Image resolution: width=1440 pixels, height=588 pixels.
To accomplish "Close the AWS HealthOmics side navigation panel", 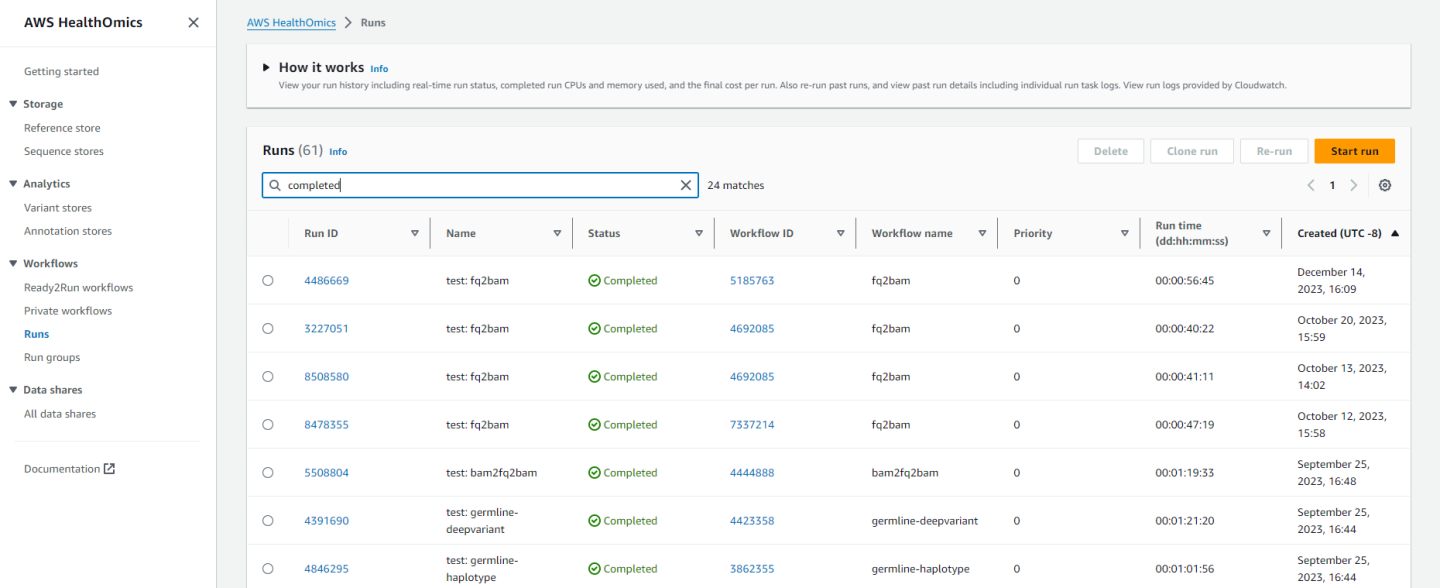I will click(x=193, y=23).
